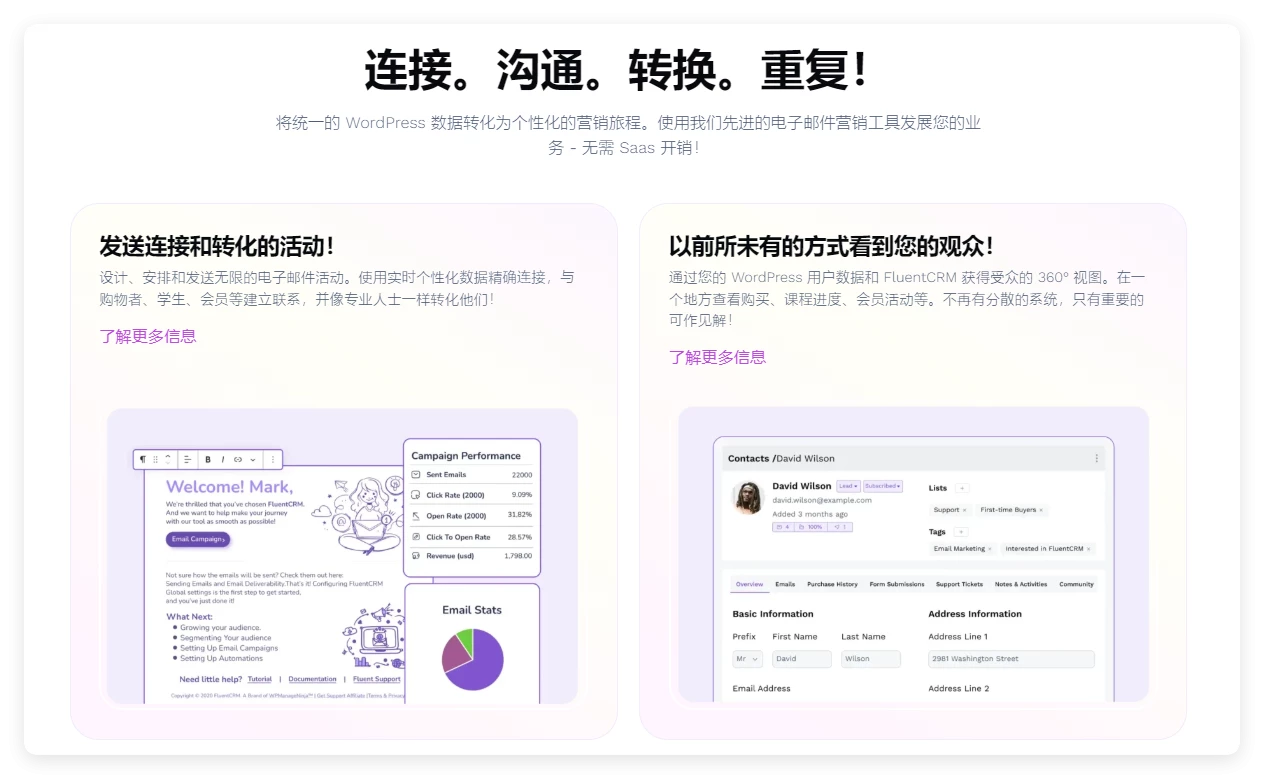This screenshot has height=779, width=1264.
Task: Click the plus icon beside Tags
Action: point(960,531)
